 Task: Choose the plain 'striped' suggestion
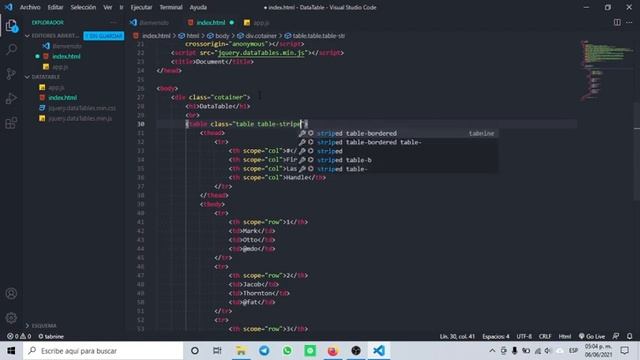pyautogui.click(x=398, y=151)
